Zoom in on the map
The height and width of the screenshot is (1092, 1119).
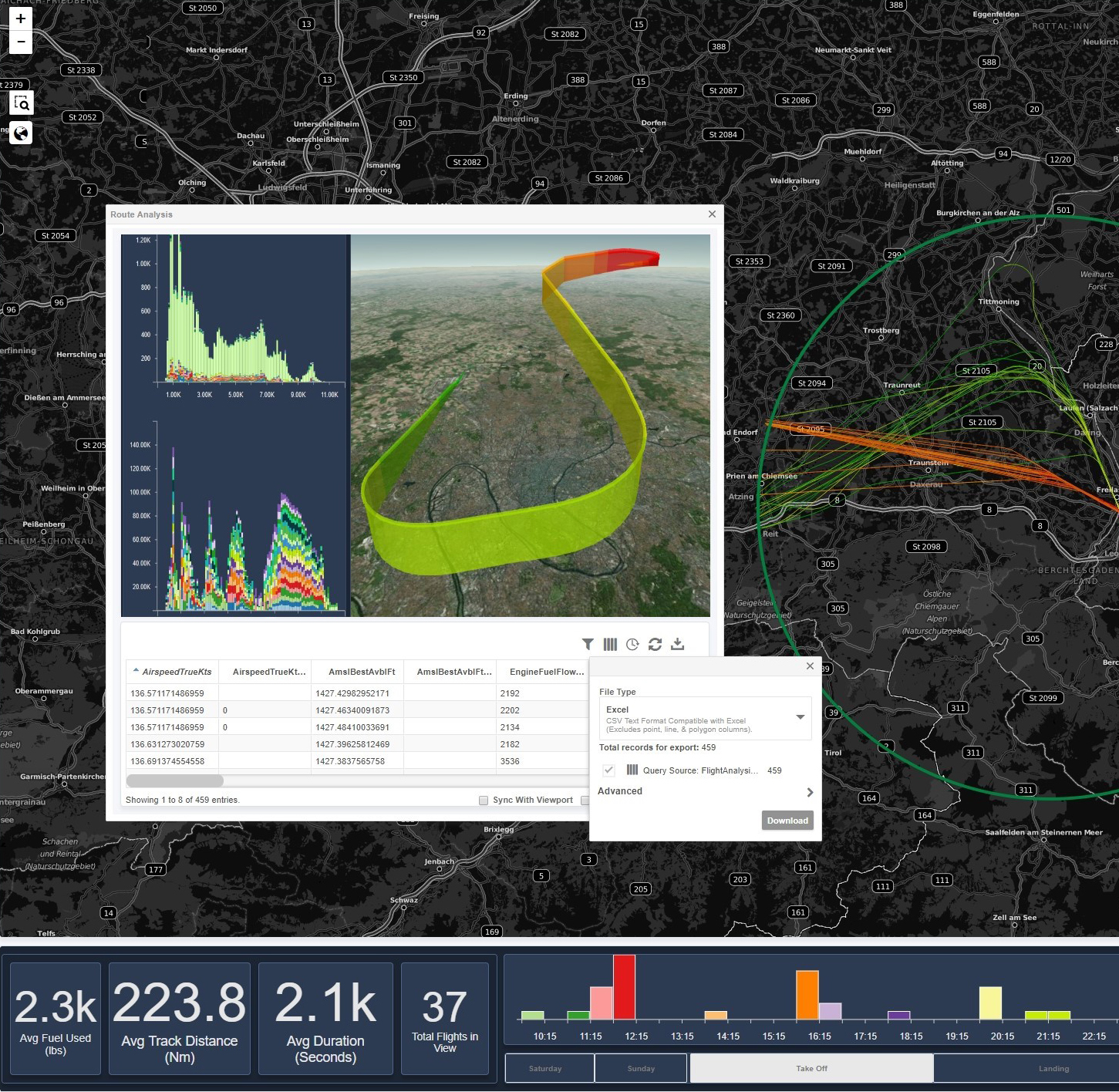coord(21,19)
